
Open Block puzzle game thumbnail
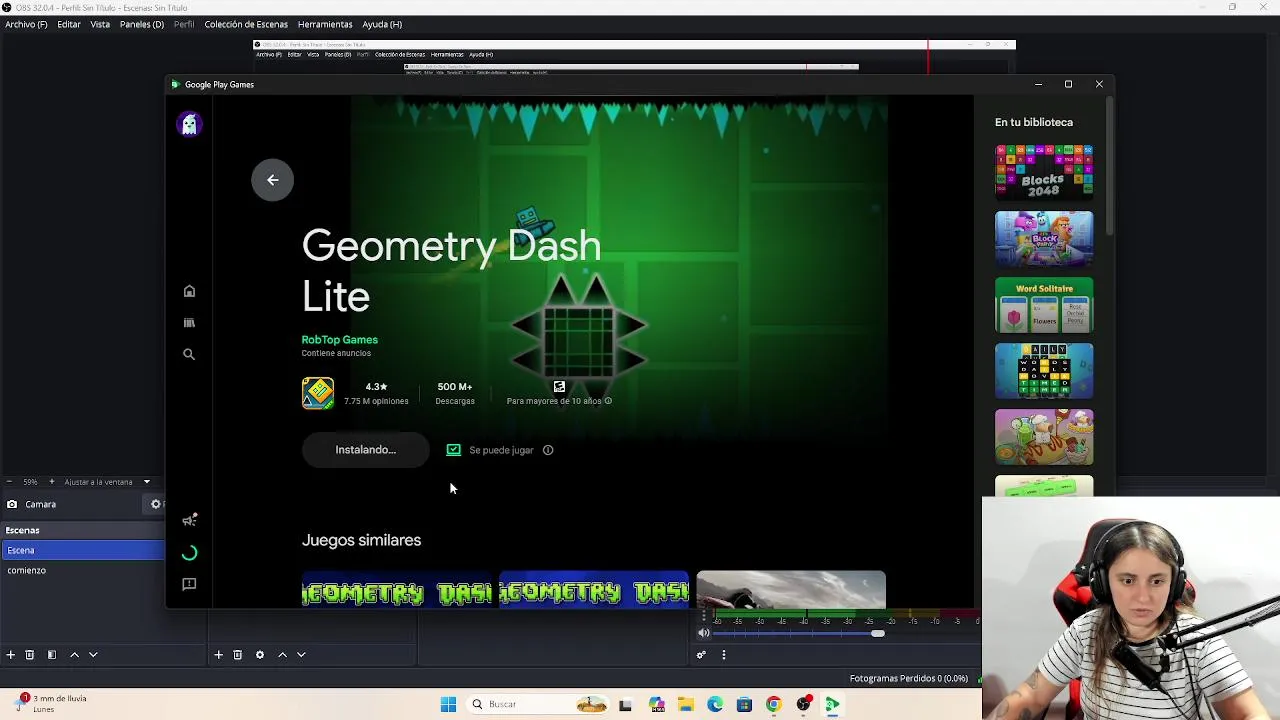[1044, 238]
